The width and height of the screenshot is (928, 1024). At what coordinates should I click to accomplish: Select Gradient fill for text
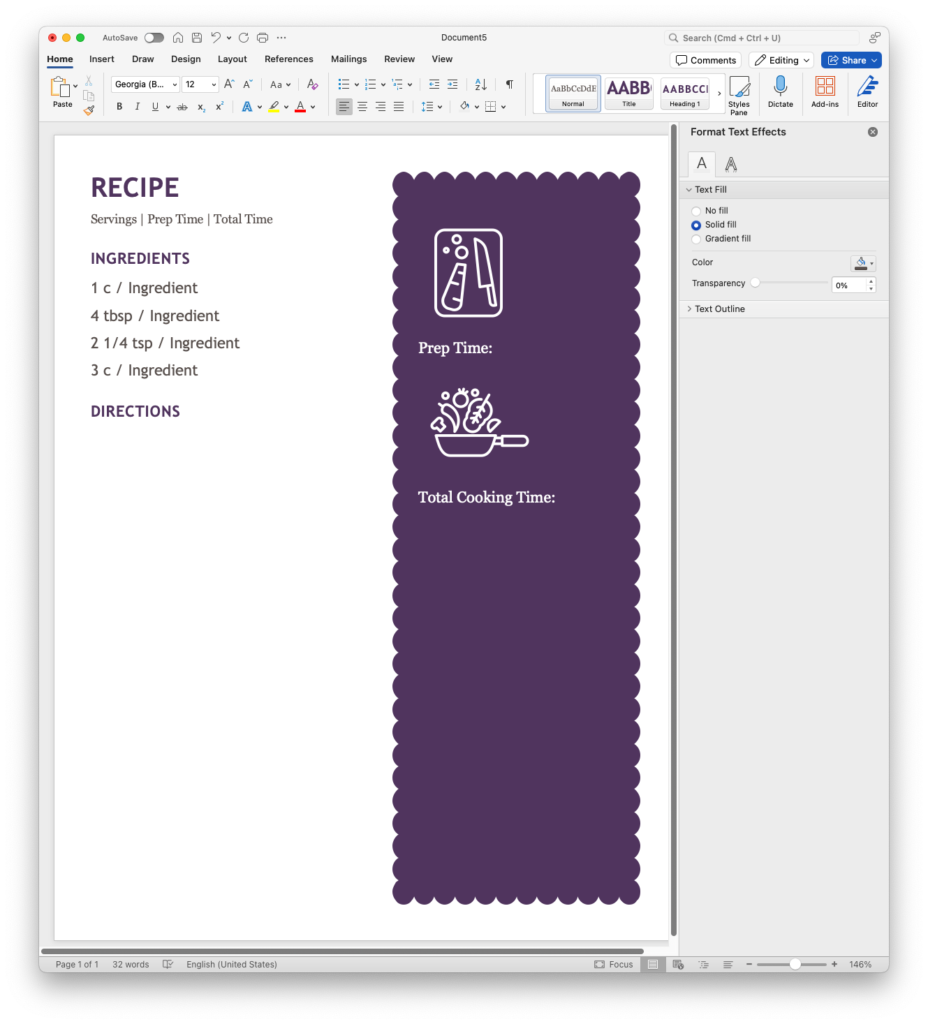[x=696, y=238]
